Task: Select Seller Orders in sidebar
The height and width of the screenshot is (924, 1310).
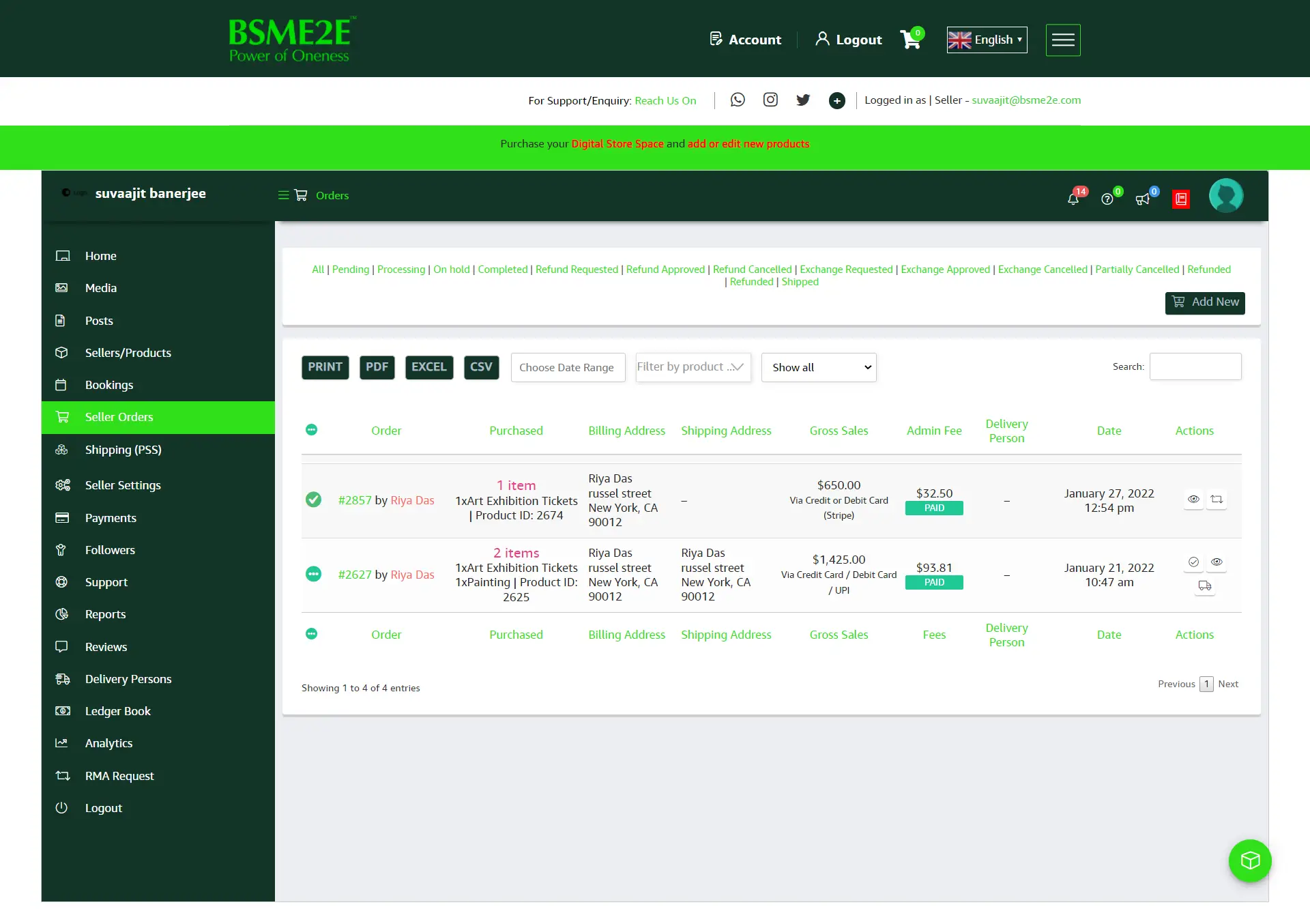Action: point(158,417)
